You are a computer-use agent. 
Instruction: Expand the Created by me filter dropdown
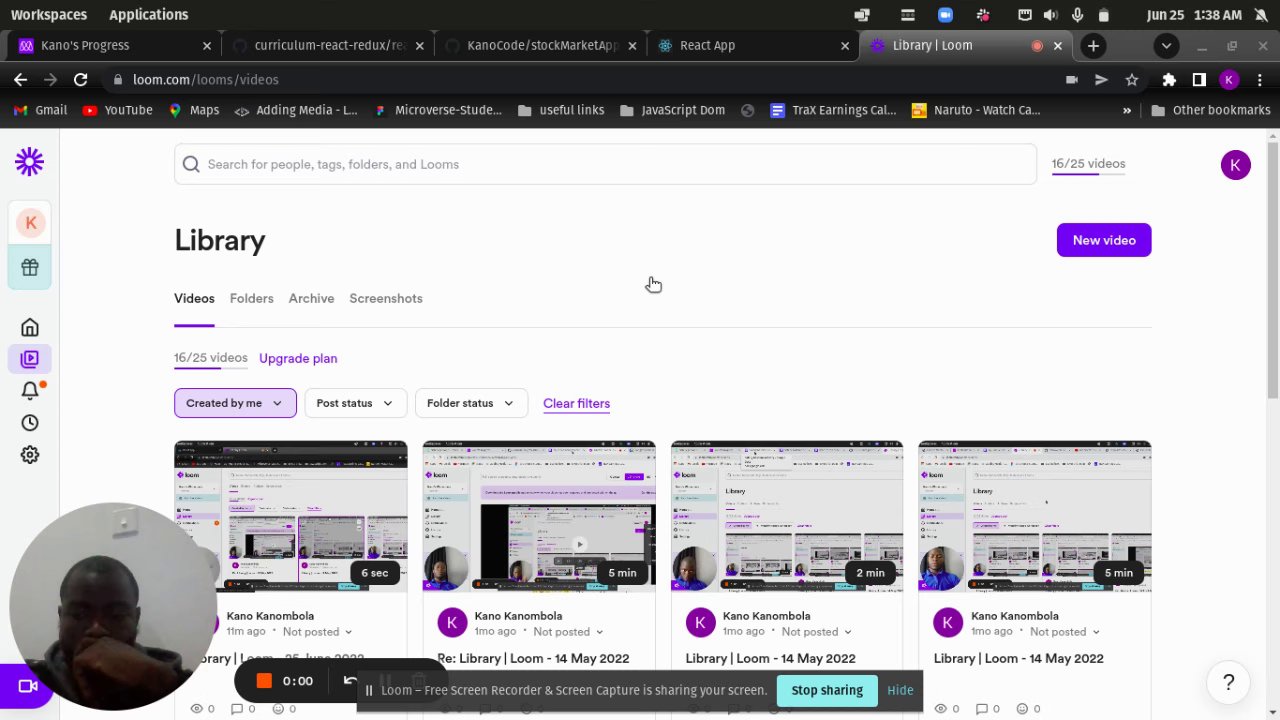coord(235,403)
